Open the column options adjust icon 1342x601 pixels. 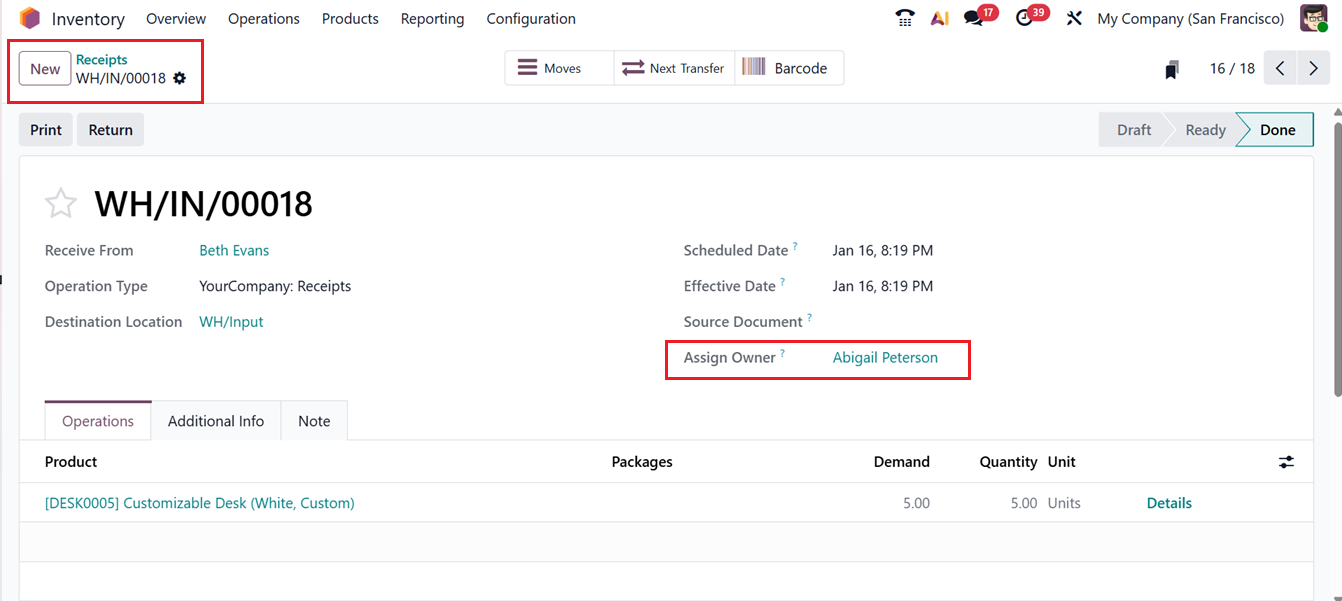pos(1286,462)
